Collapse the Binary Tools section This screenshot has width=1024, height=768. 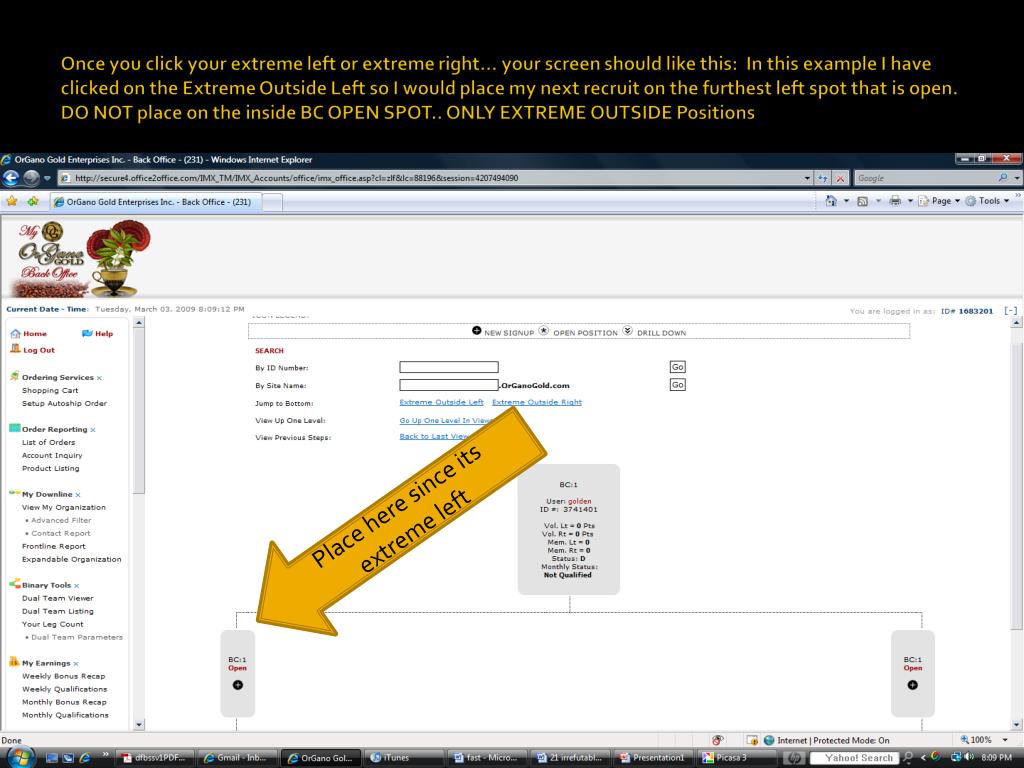[76, 586]
